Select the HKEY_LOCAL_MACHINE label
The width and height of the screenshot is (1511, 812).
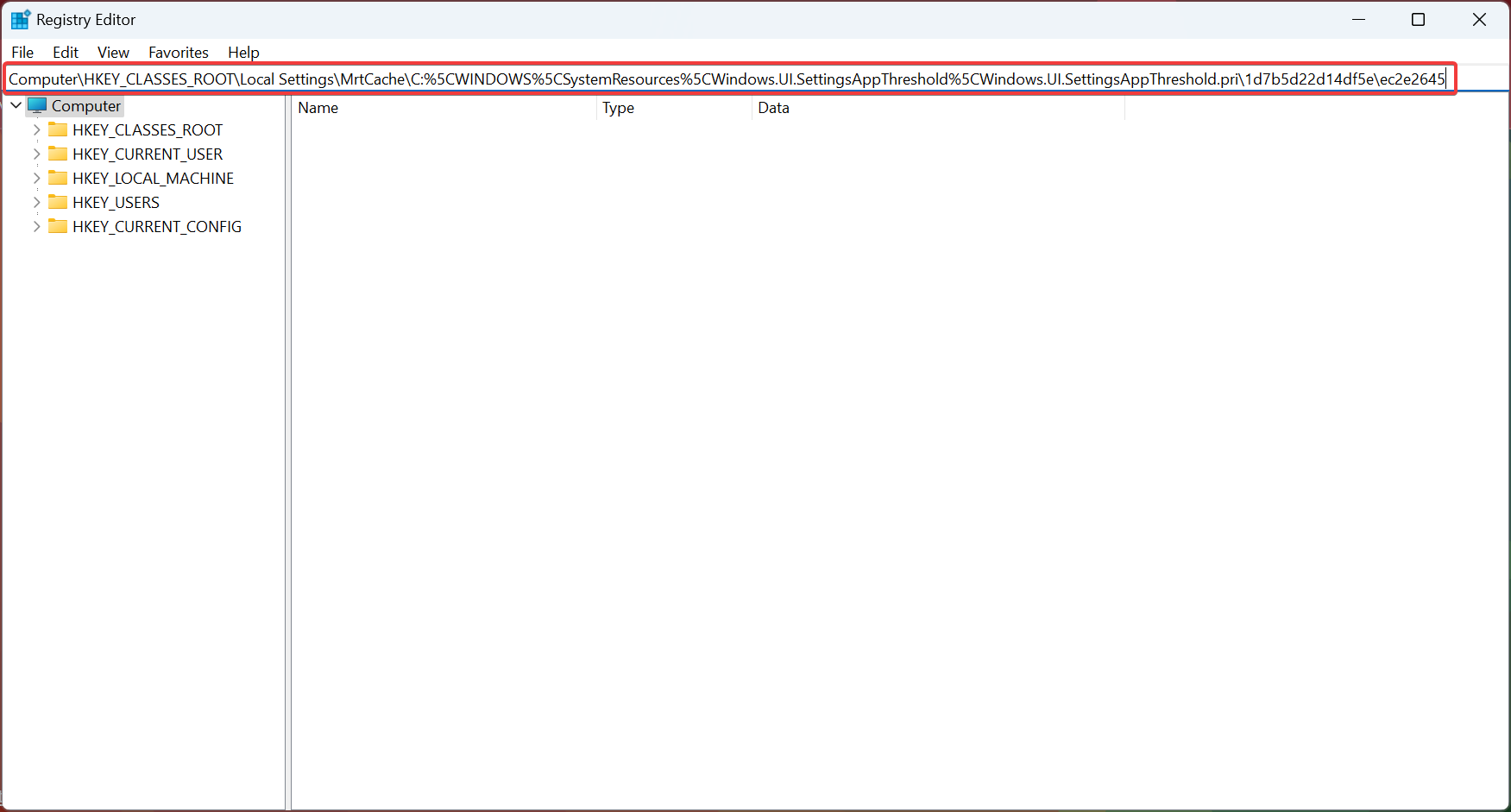(154, 179)
